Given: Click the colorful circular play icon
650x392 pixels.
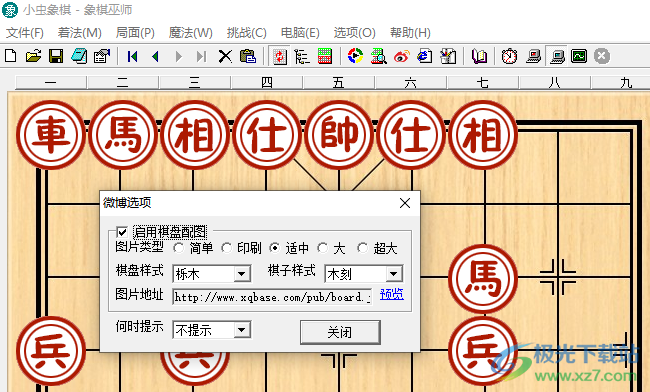Looking at the screenshot, I should point(355,56).
